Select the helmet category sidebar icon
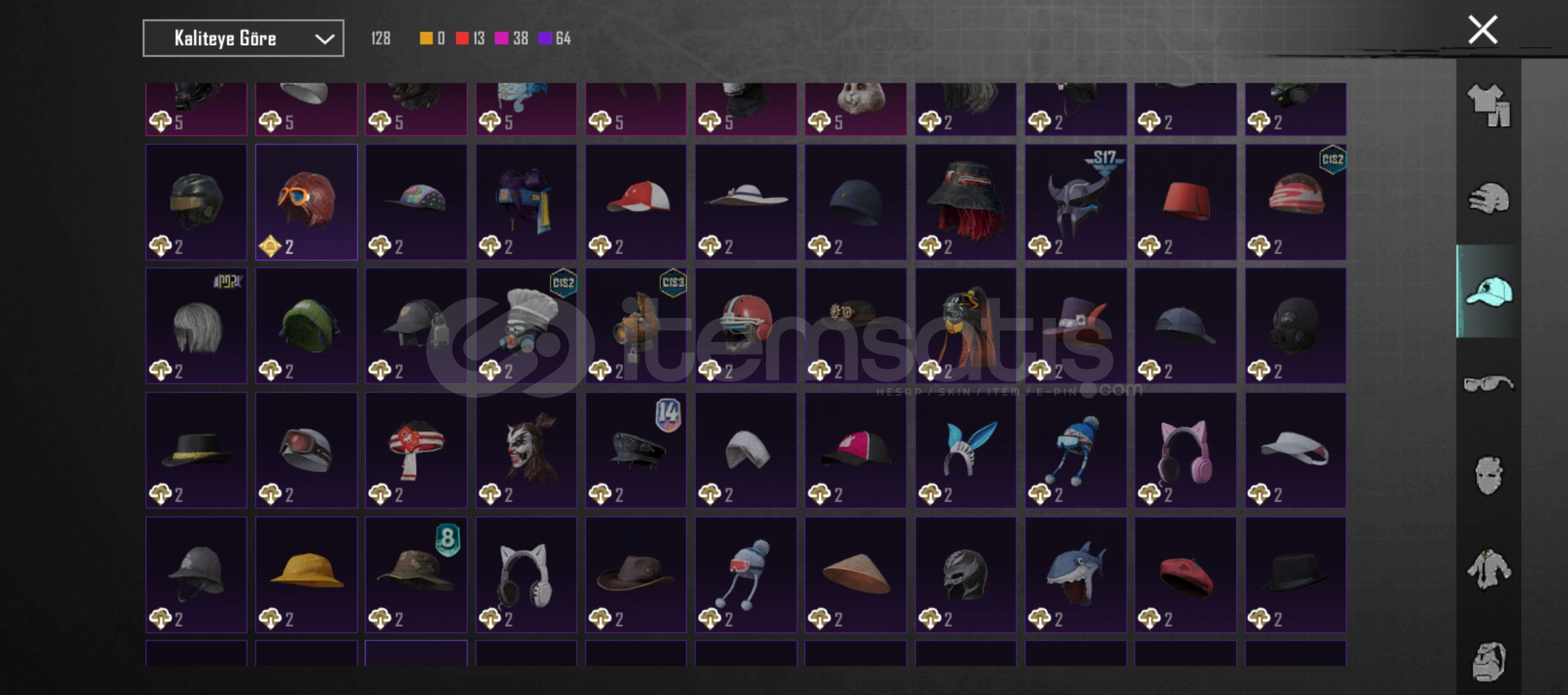Image resolution: width=1568 pixels, height=695 pixels. (1489, 198)
